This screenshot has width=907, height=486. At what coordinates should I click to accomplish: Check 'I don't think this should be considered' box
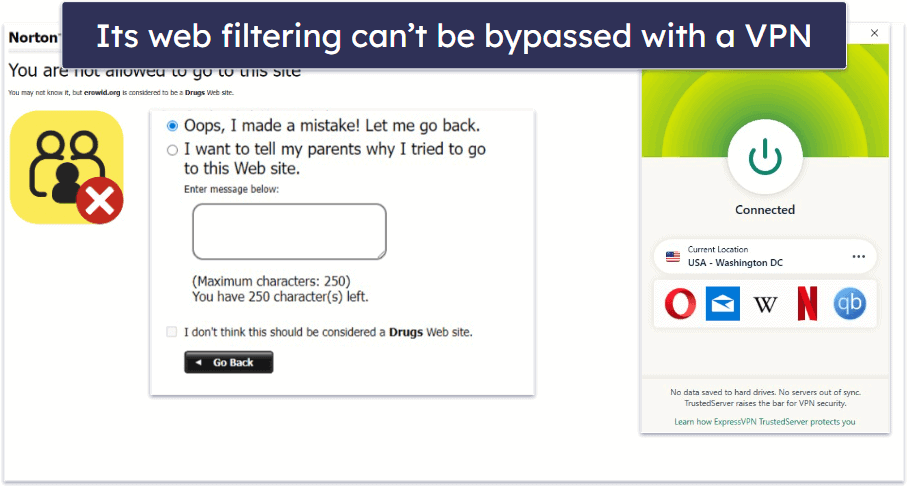point(172,332)
